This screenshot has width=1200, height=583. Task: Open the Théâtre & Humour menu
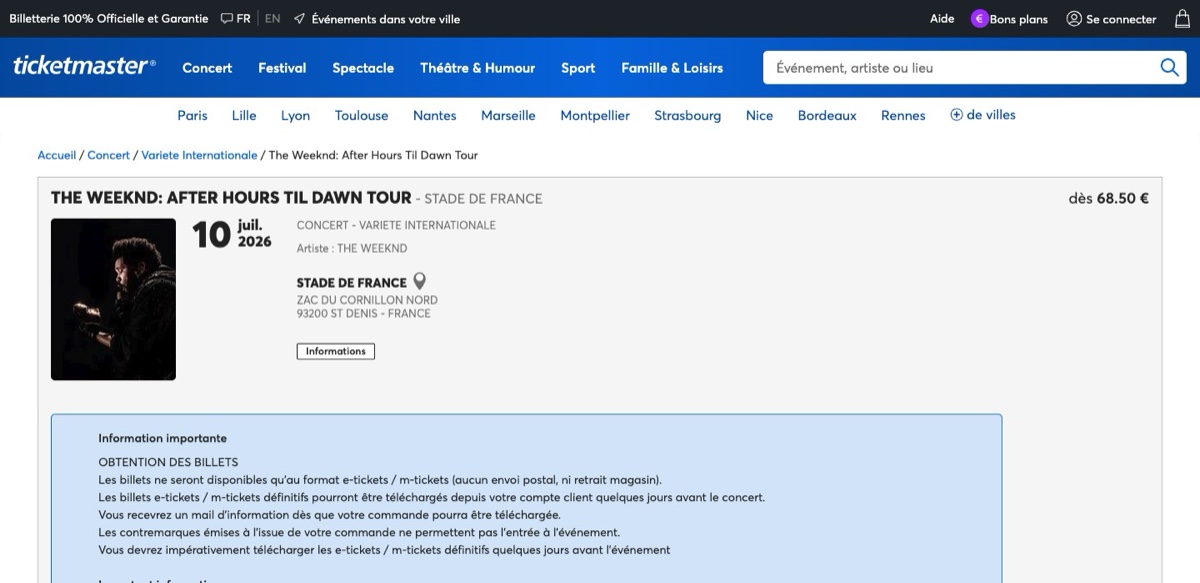477,68
